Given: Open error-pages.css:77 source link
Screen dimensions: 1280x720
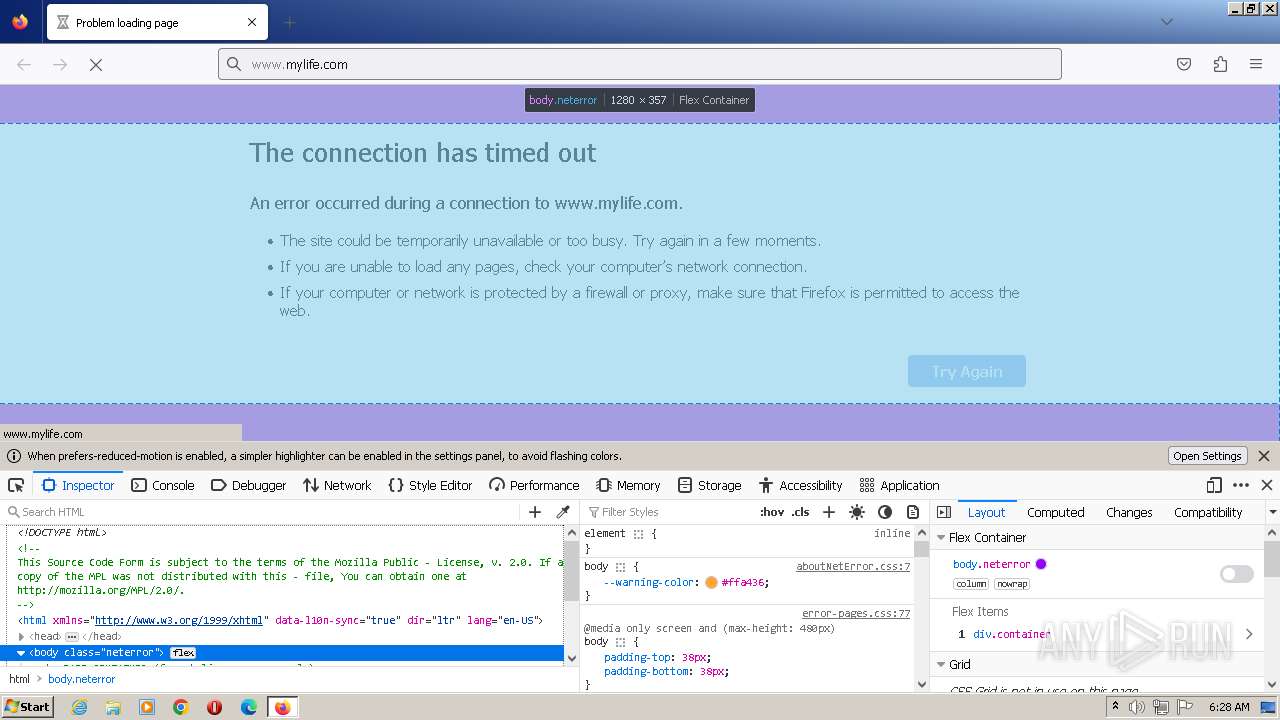Looking at the screenshot, I should point(856,614).
